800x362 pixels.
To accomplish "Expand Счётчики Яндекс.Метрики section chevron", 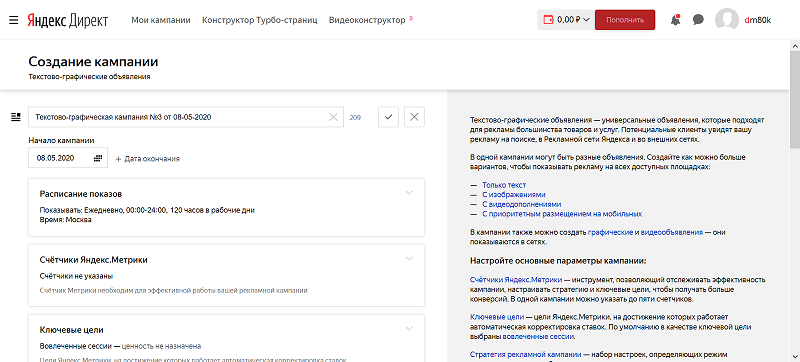I will click(409, 258).
